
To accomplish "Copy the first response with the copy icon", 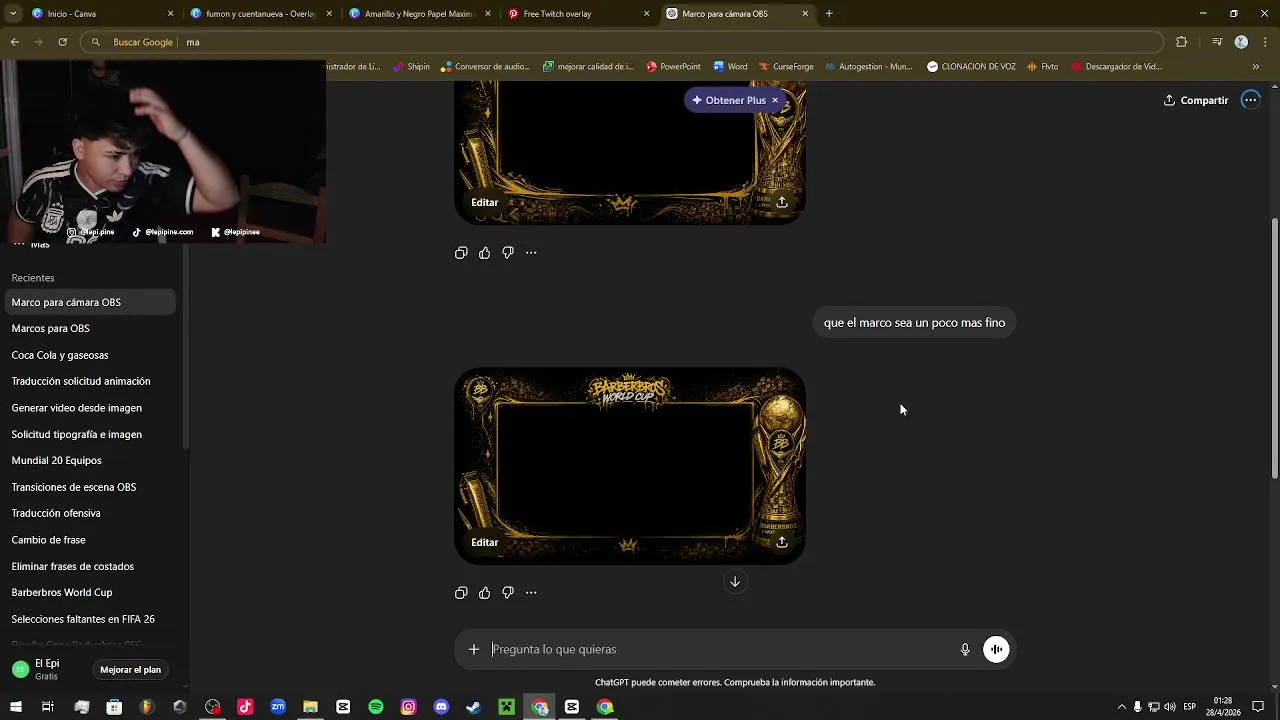I will (461, 253).
